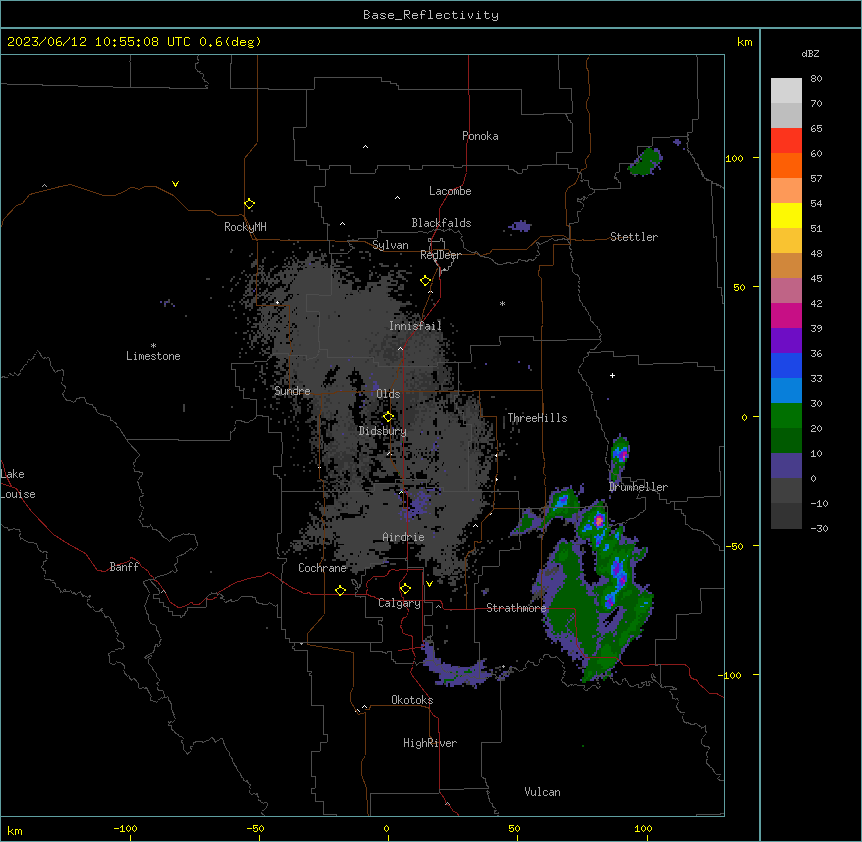The height and width of the screenshot is (842, 862).
Task: Click the Didsbury town label
Action: point(383,431)
